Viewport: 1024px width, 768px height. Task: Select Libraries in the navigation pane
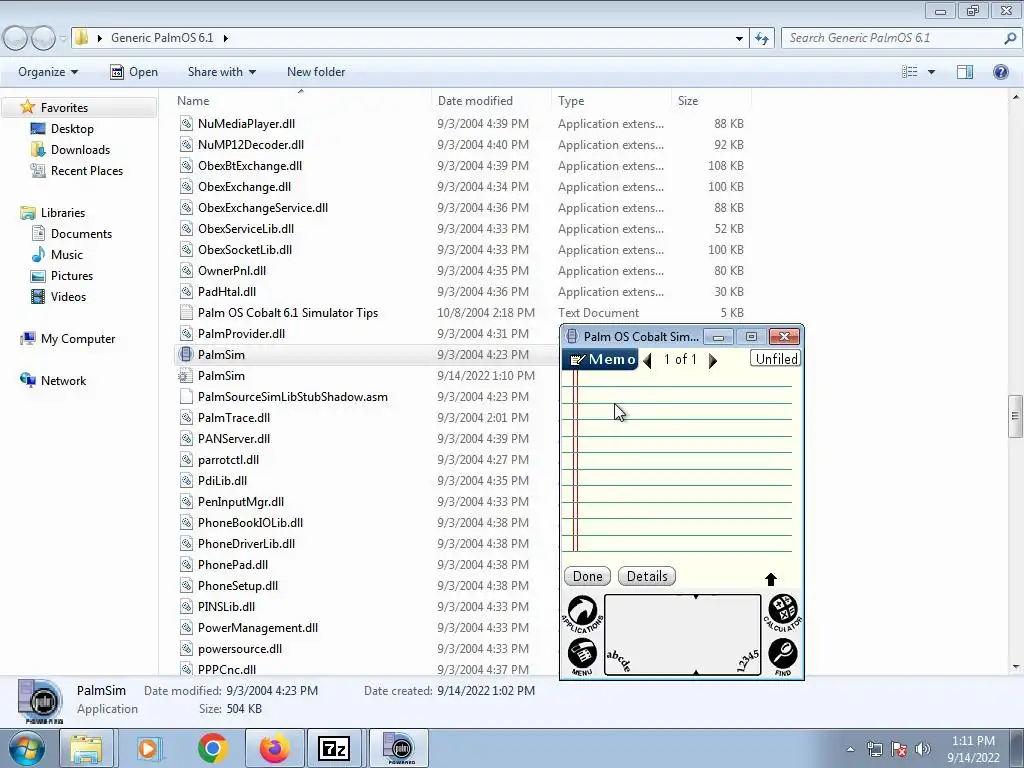(63, 213)
